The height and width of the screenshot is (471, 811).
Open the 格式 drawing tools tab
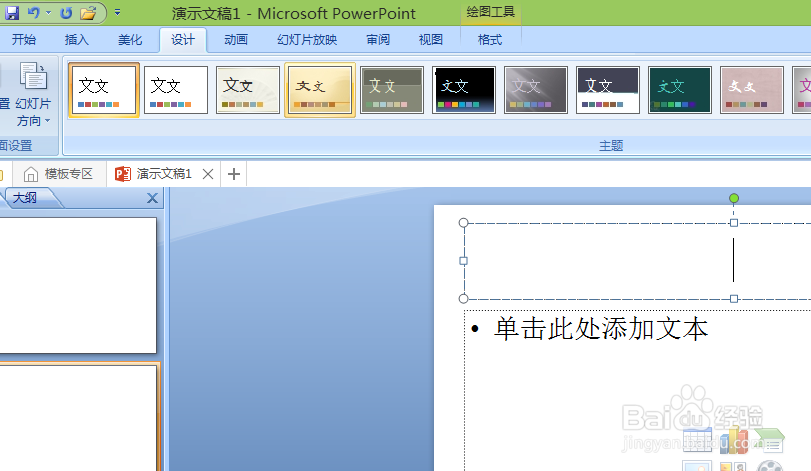490,40
